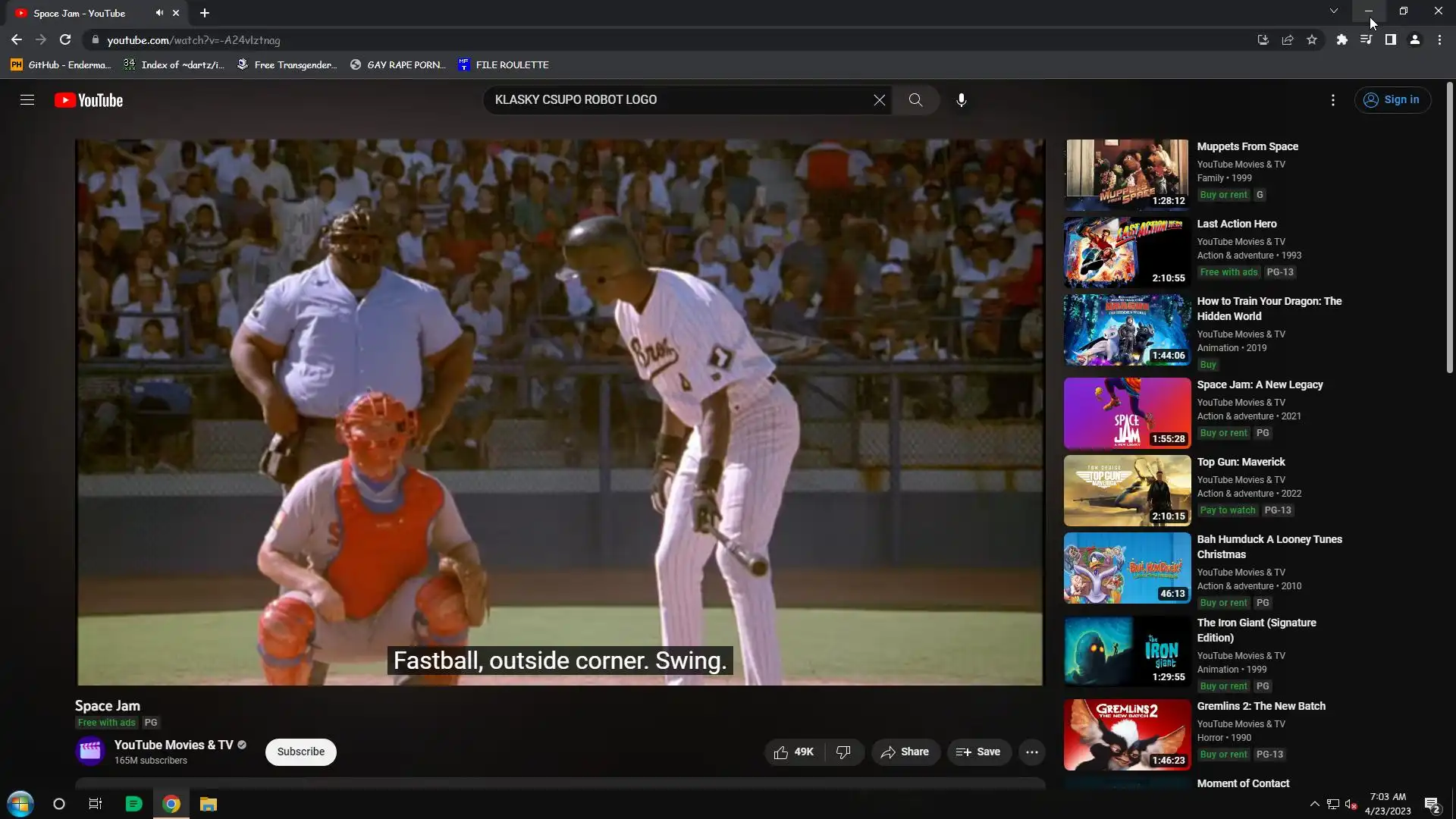Open more actions ellipsis below video
1456x819 pixels.
click(x=1031, y=752)
